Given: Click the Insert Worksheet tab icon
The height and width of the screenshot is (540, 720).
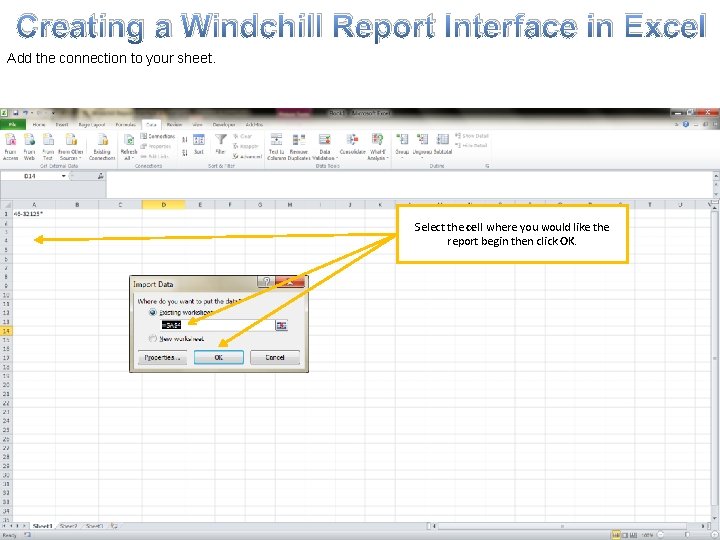Looking at the screenshot, I should [x=114, y=526].
